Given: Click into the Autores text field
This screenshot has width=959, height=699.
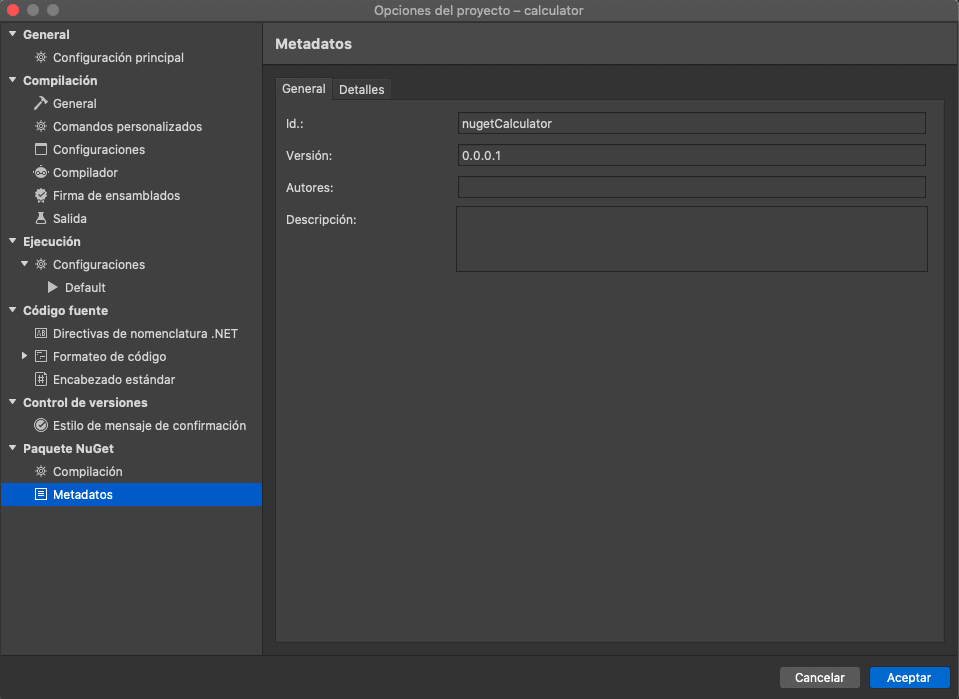Looking at the screenshot, I should click(691, 187).
